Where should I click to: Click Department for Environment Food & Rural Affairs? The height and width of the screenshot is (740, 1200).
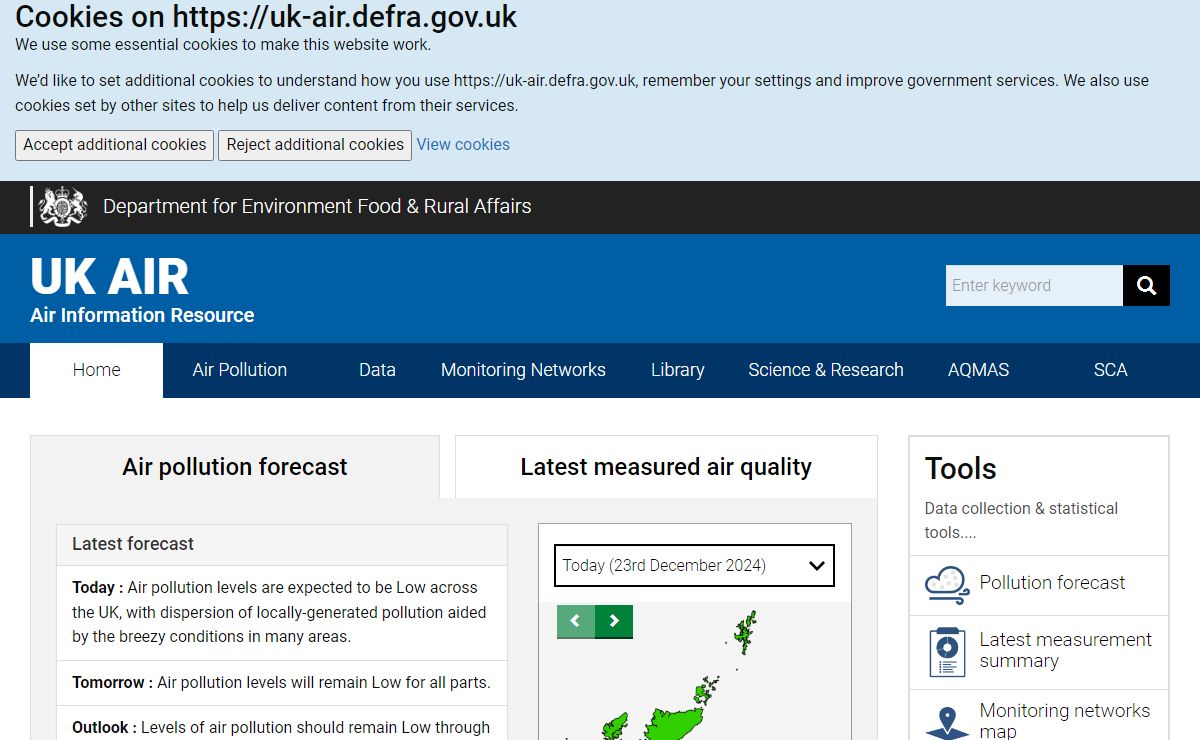pos(317,207)
